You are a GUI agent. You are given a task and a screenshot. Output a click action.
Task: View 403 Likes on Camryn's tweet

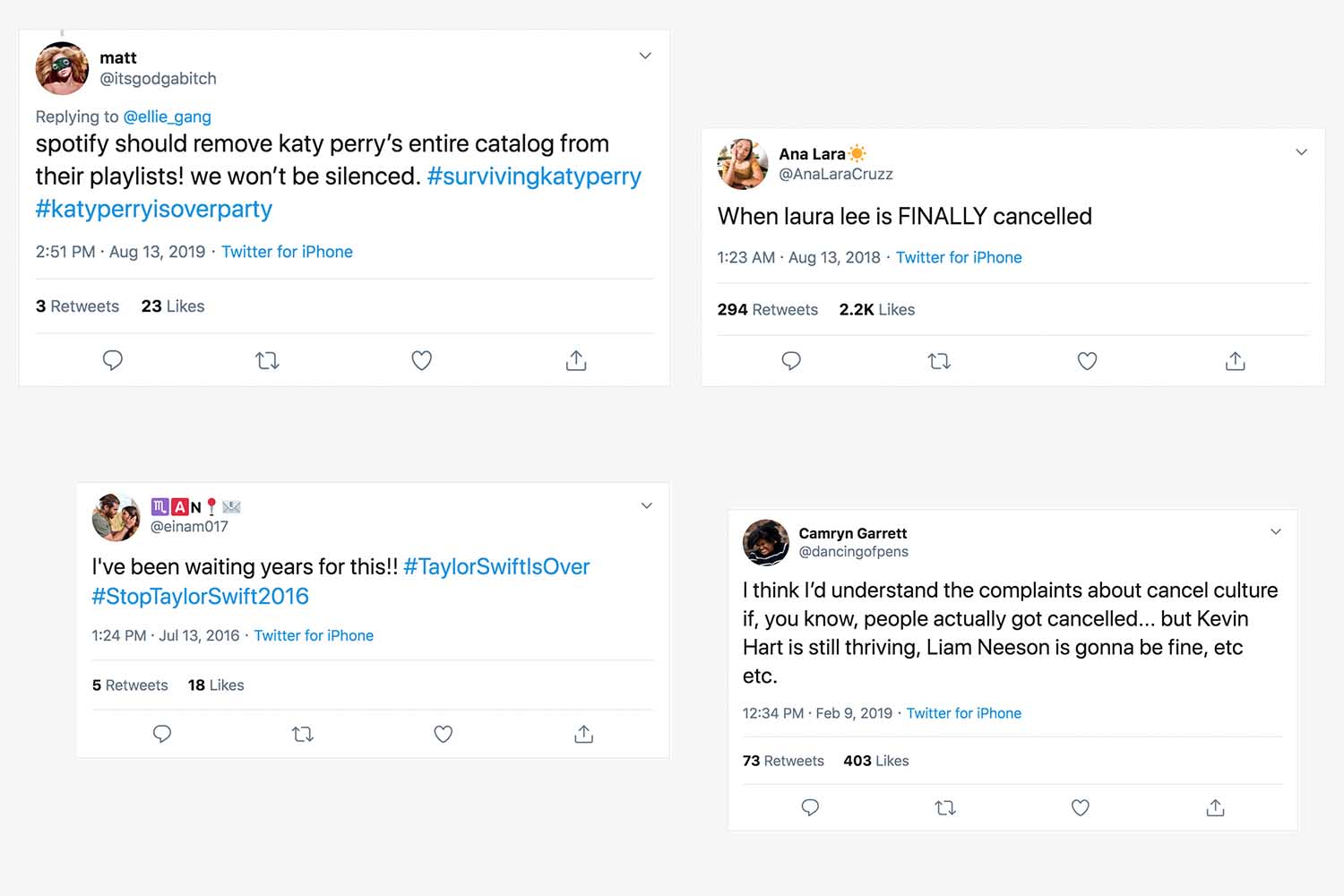click(x=875, y=761)
